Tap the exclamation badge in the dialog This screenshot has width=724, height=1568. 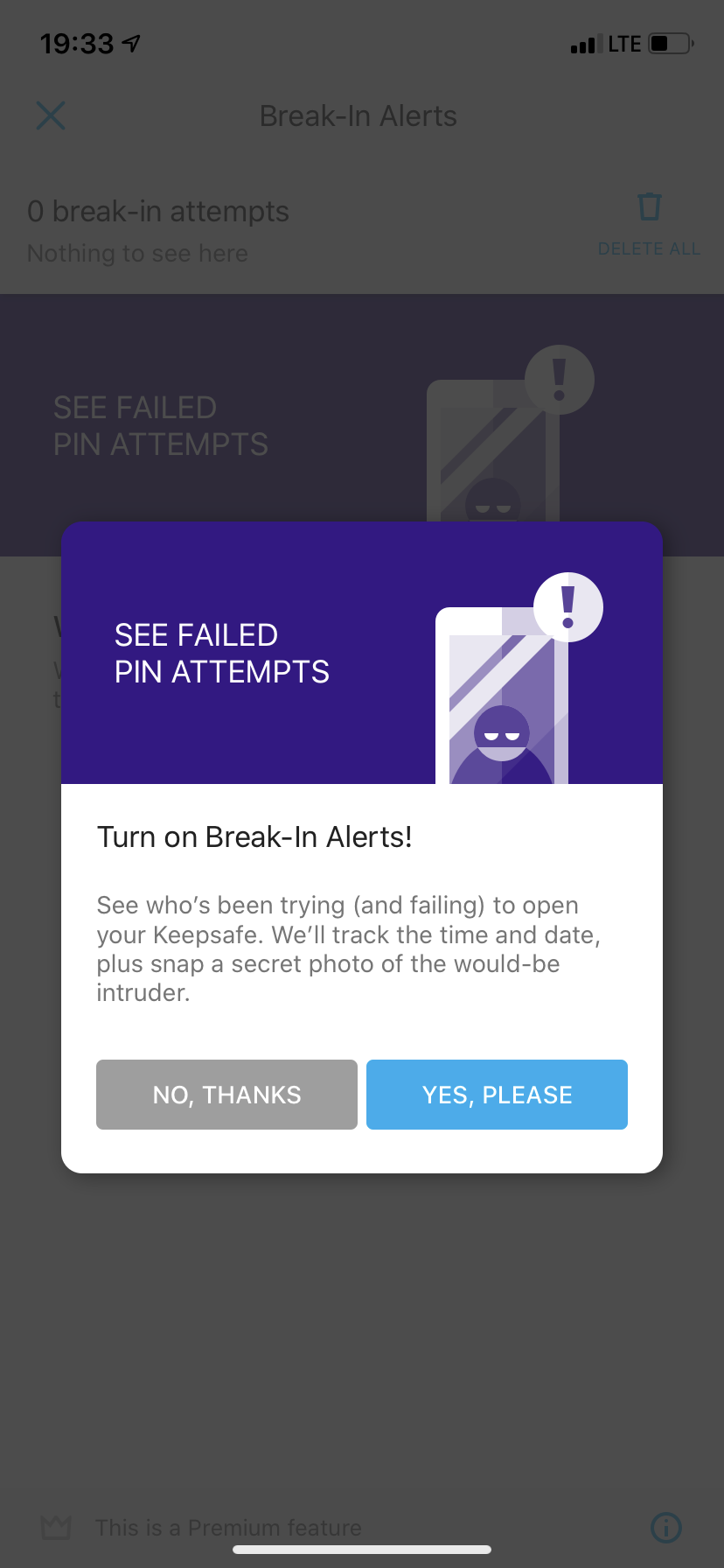click(x=568, y=606)
